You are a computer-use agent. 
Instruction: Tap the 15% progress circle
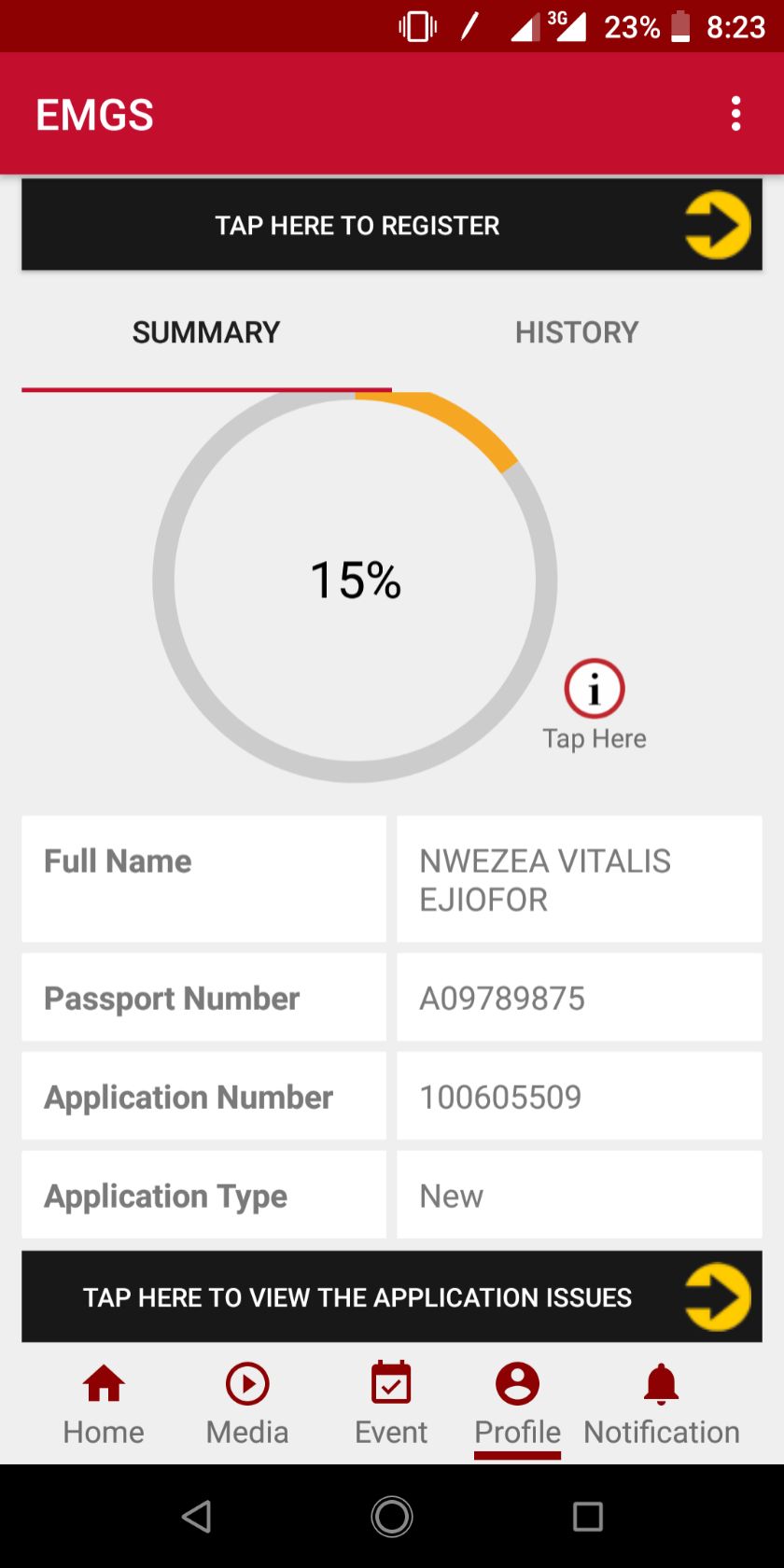(x=355, y=581)
